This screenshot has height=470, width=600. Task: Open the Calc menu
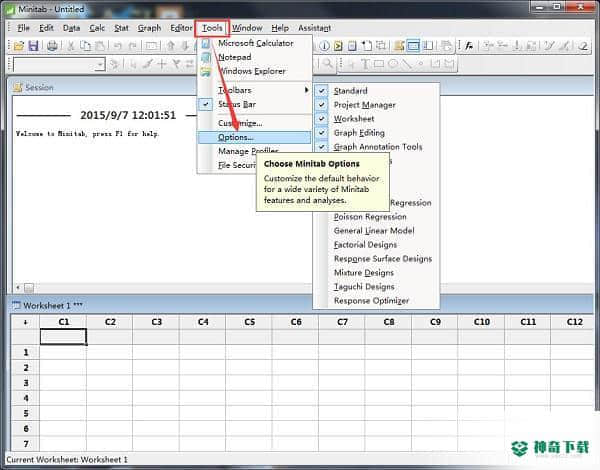(x=97, y=28)
